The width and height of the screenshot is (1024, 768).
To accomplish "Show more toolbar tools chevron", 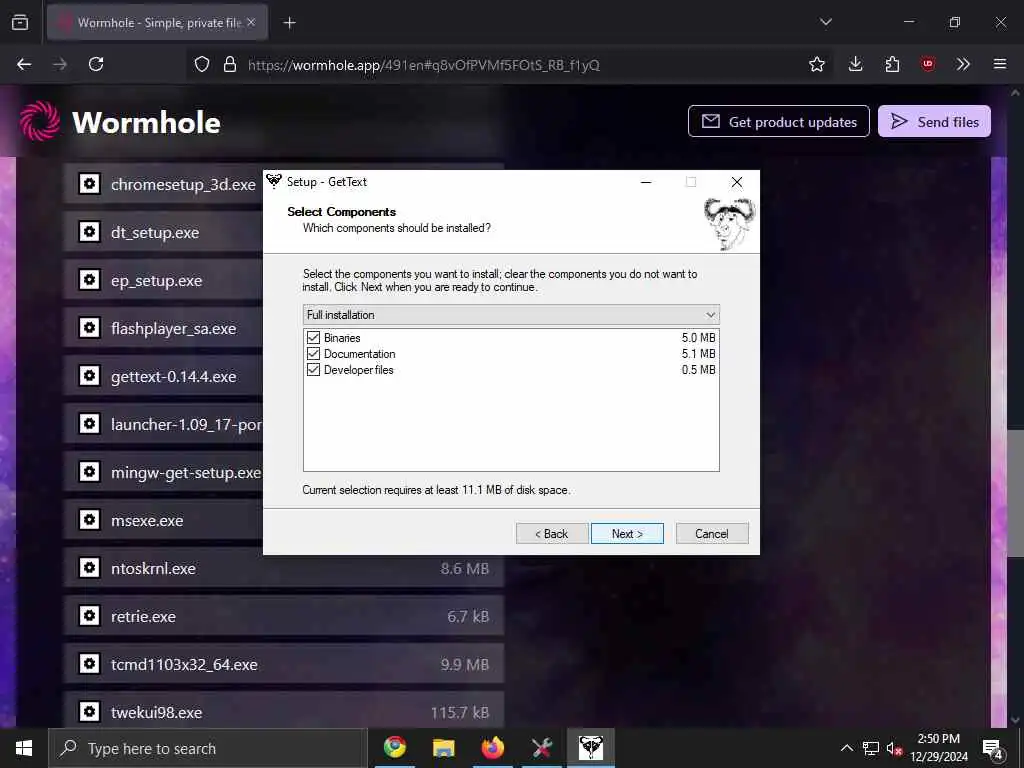I will coord(963,64).
